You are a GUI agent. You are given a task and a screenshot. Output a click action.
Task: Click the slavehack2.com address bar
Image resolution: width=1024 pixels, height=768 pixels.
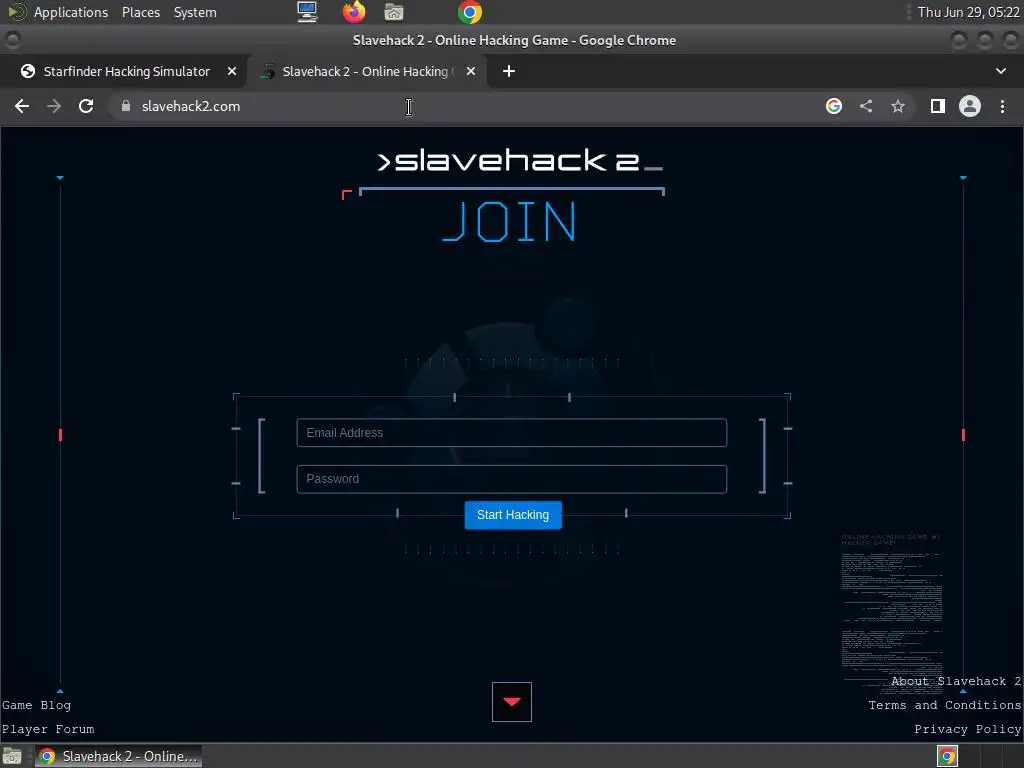[464, 106]
